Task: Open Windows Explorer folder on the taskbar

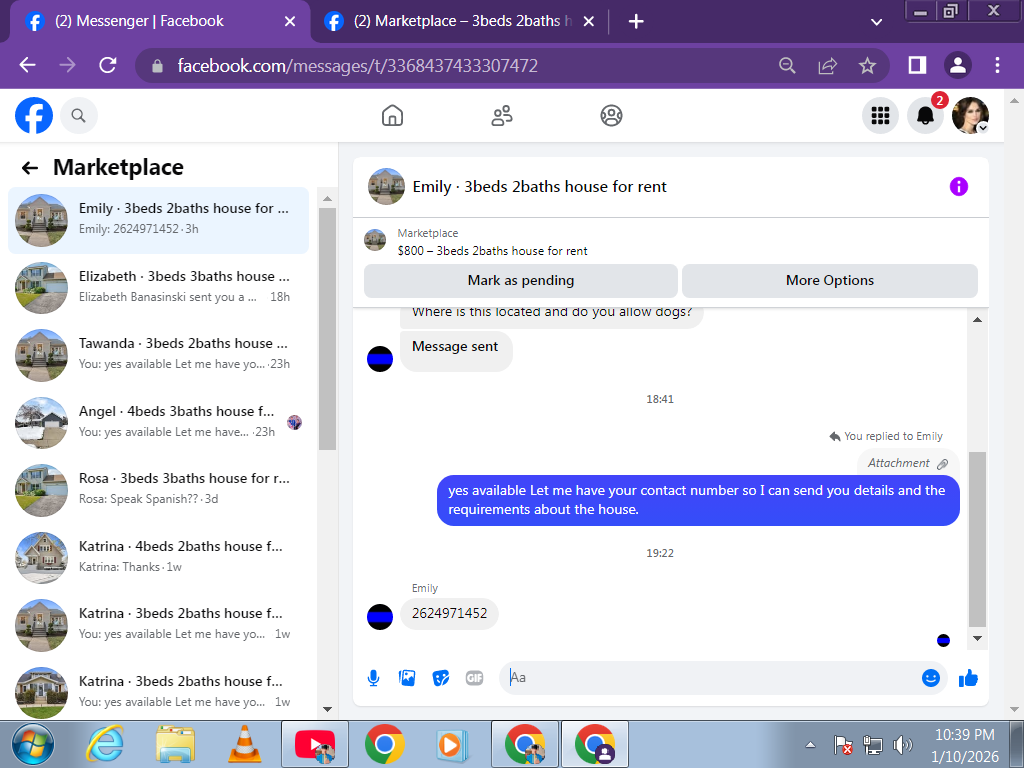Action: pyautogui.click(x=175, y=744)
